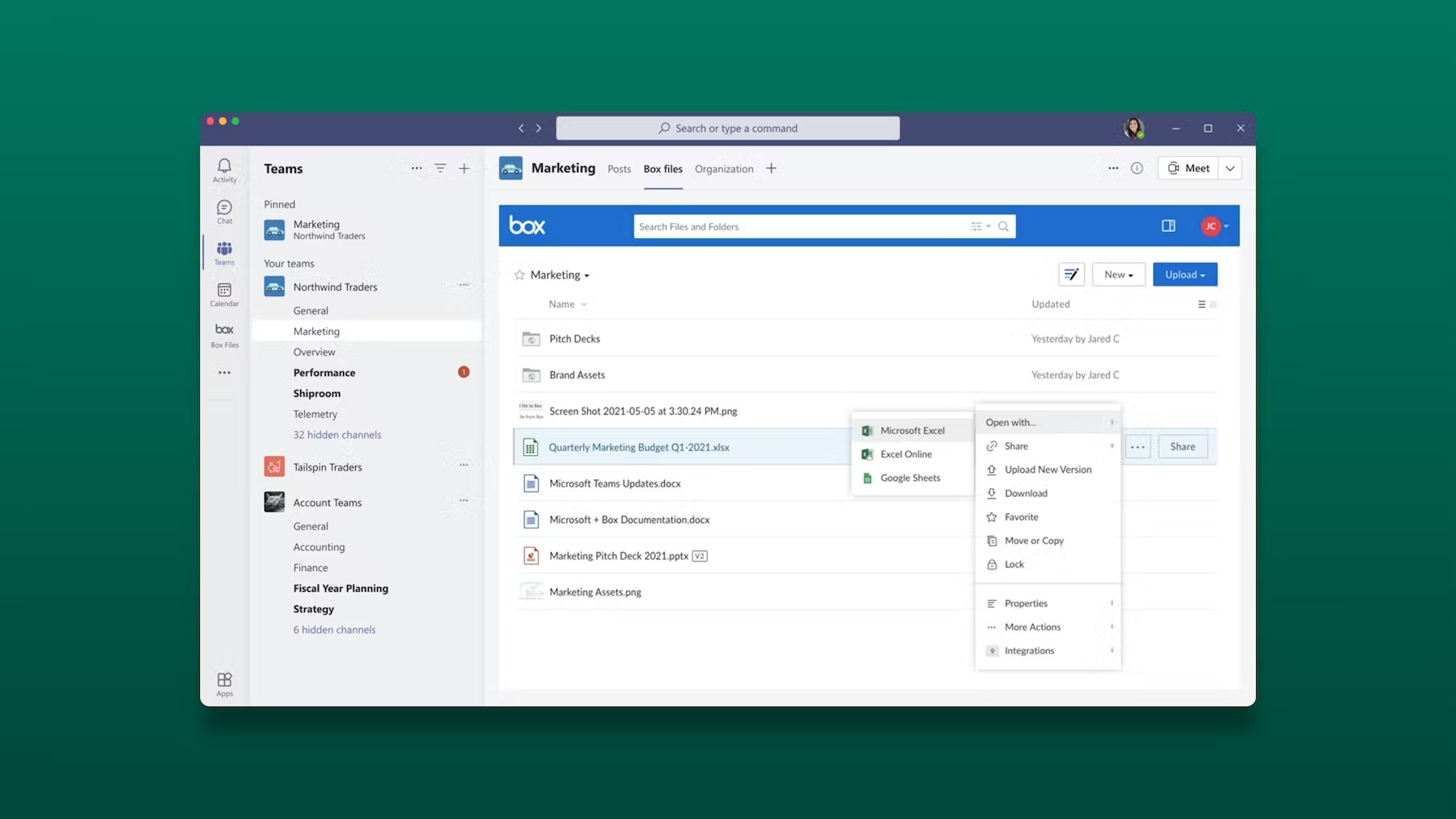The width and height of the screenshot is (1456, 819).
Task: Click the plus icon to join a team
Action: (x=464, y=168)
